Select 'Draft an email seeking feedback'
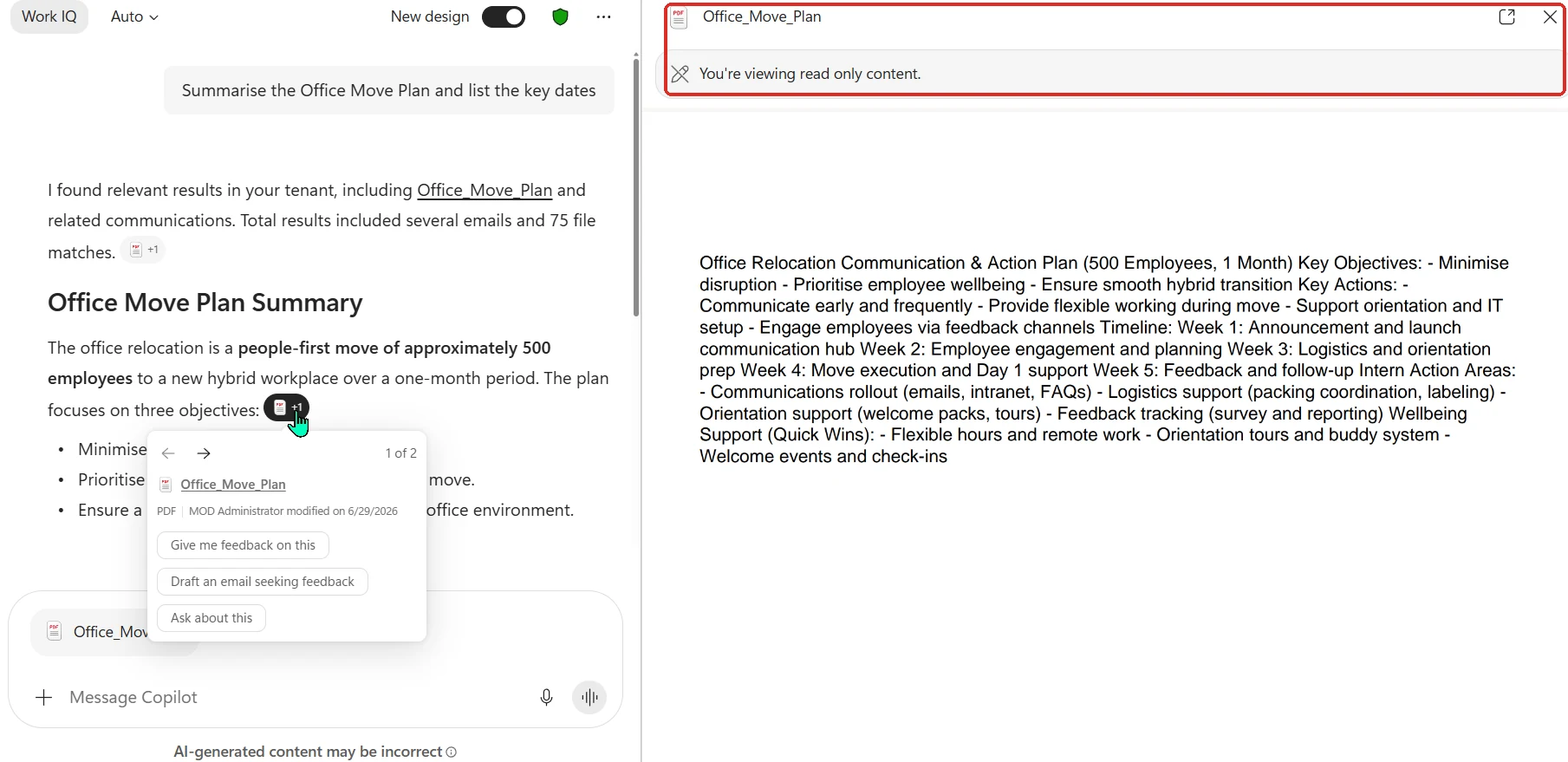1568x762 pixels. pyautogui.click(x=263, y=582)
